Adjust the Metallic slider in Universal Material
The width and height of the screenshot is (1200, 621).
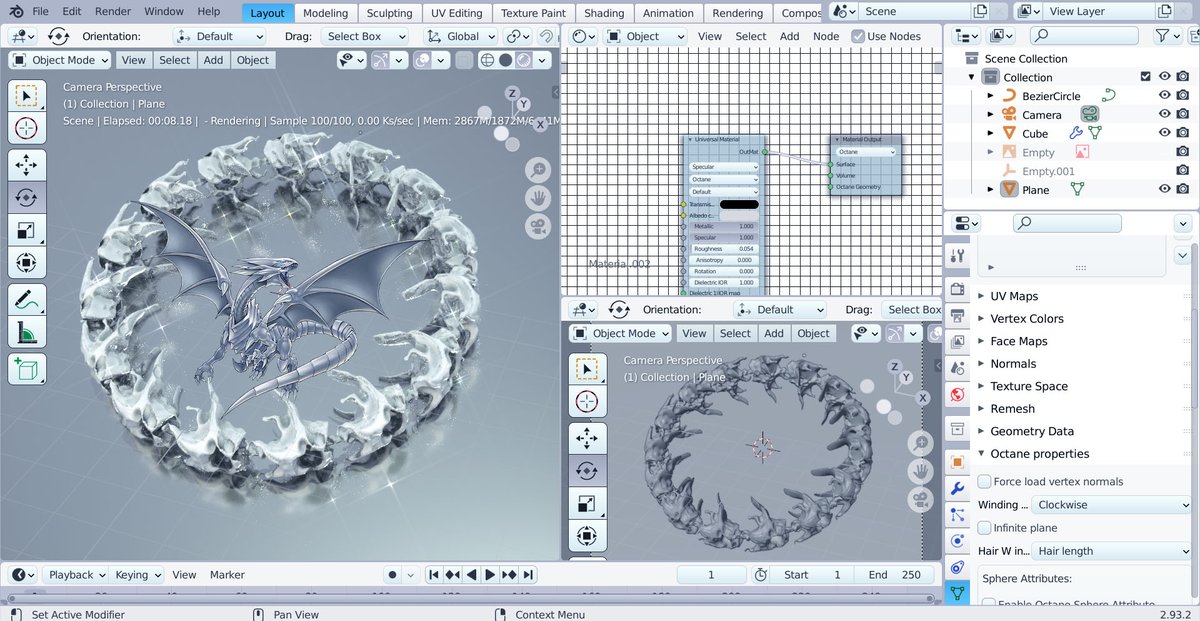[x=724, y=226]
